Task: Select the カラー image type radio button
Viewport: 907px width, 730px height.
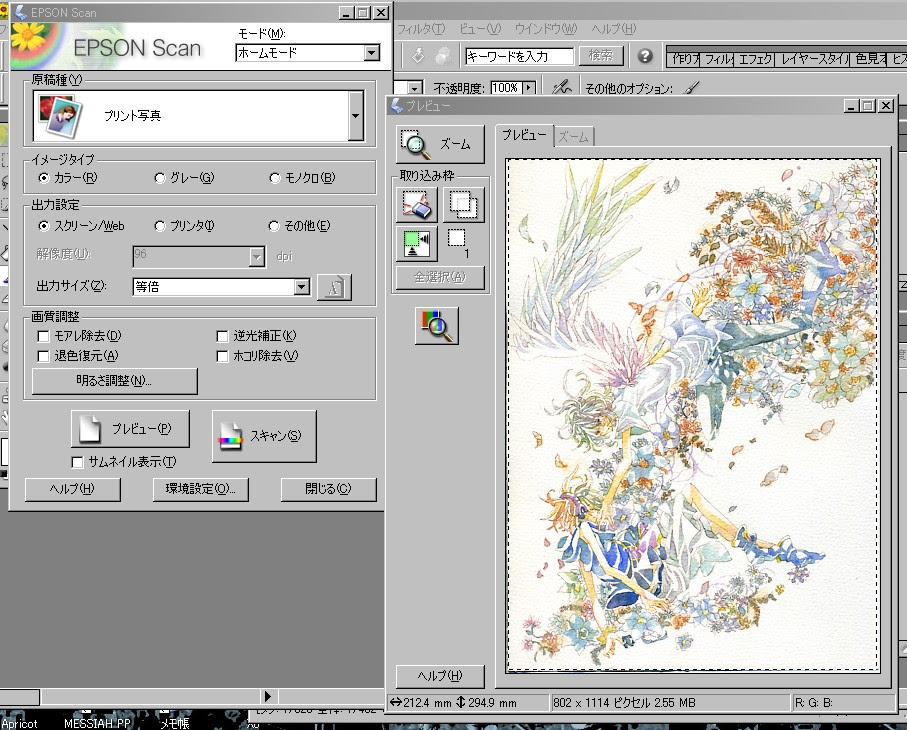Action: click(44, 178)
